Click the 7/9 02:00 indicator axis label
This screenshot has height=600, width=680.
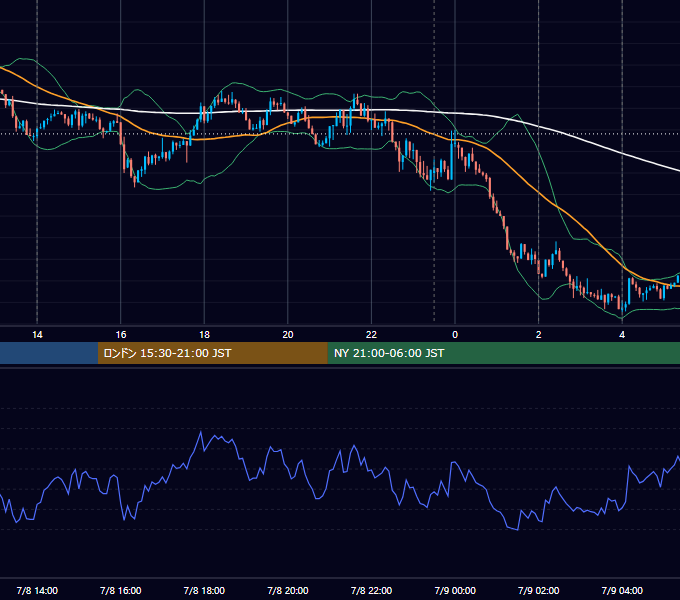[x=539, y=591]
